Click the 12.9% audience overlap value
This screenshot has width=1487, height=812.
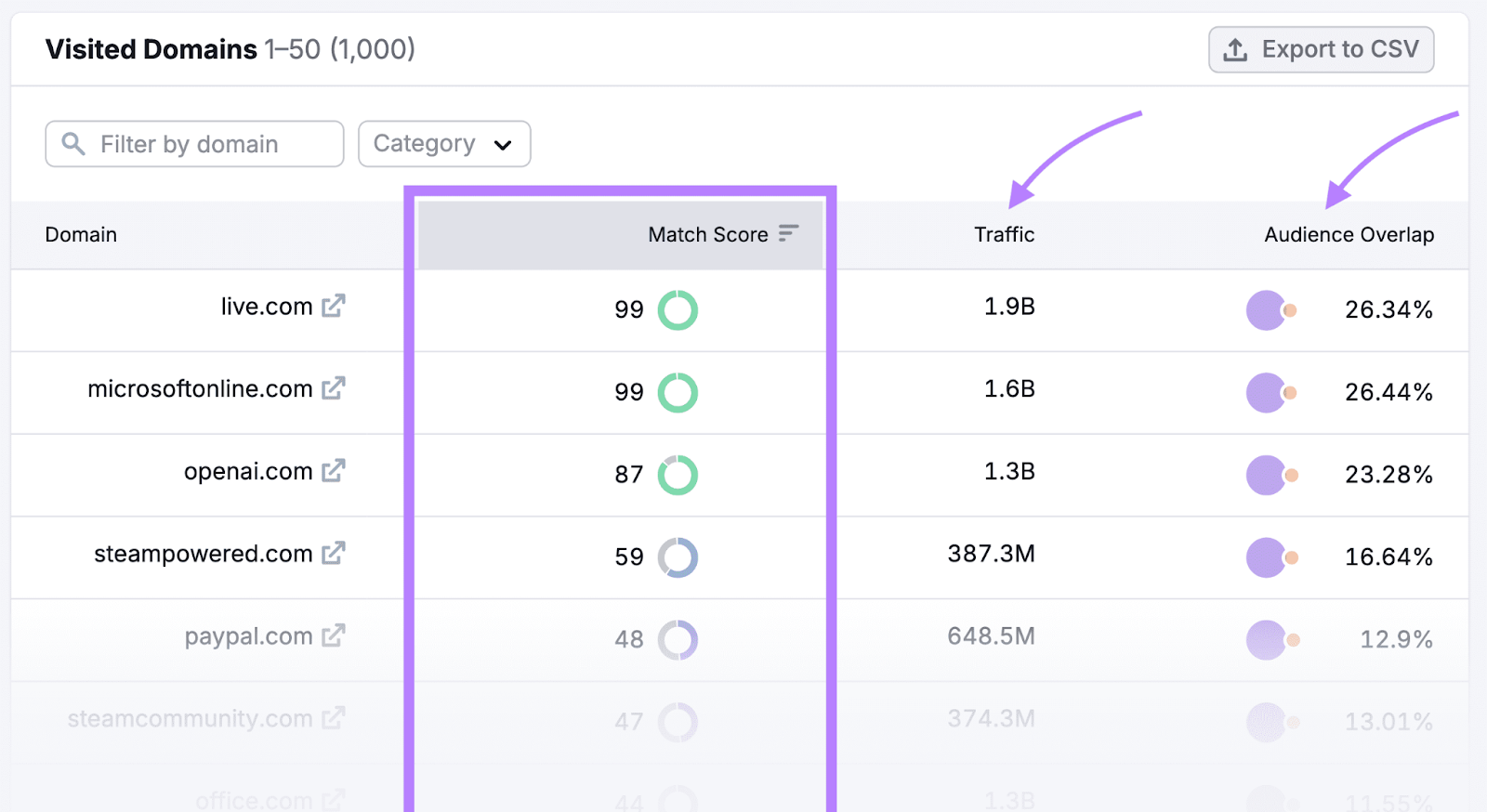(x=1396, y=640)
